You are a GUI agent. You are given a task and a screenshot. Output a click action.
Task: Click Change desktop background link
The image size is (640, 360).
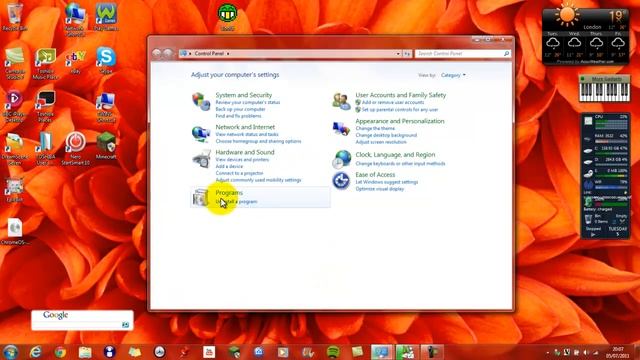click(x=386, y=135)
